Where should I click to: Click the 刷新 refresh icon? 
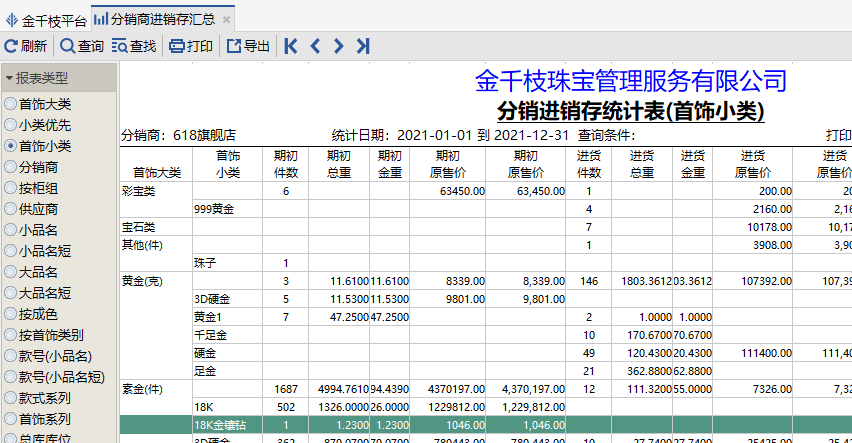[x=11, y=46]
